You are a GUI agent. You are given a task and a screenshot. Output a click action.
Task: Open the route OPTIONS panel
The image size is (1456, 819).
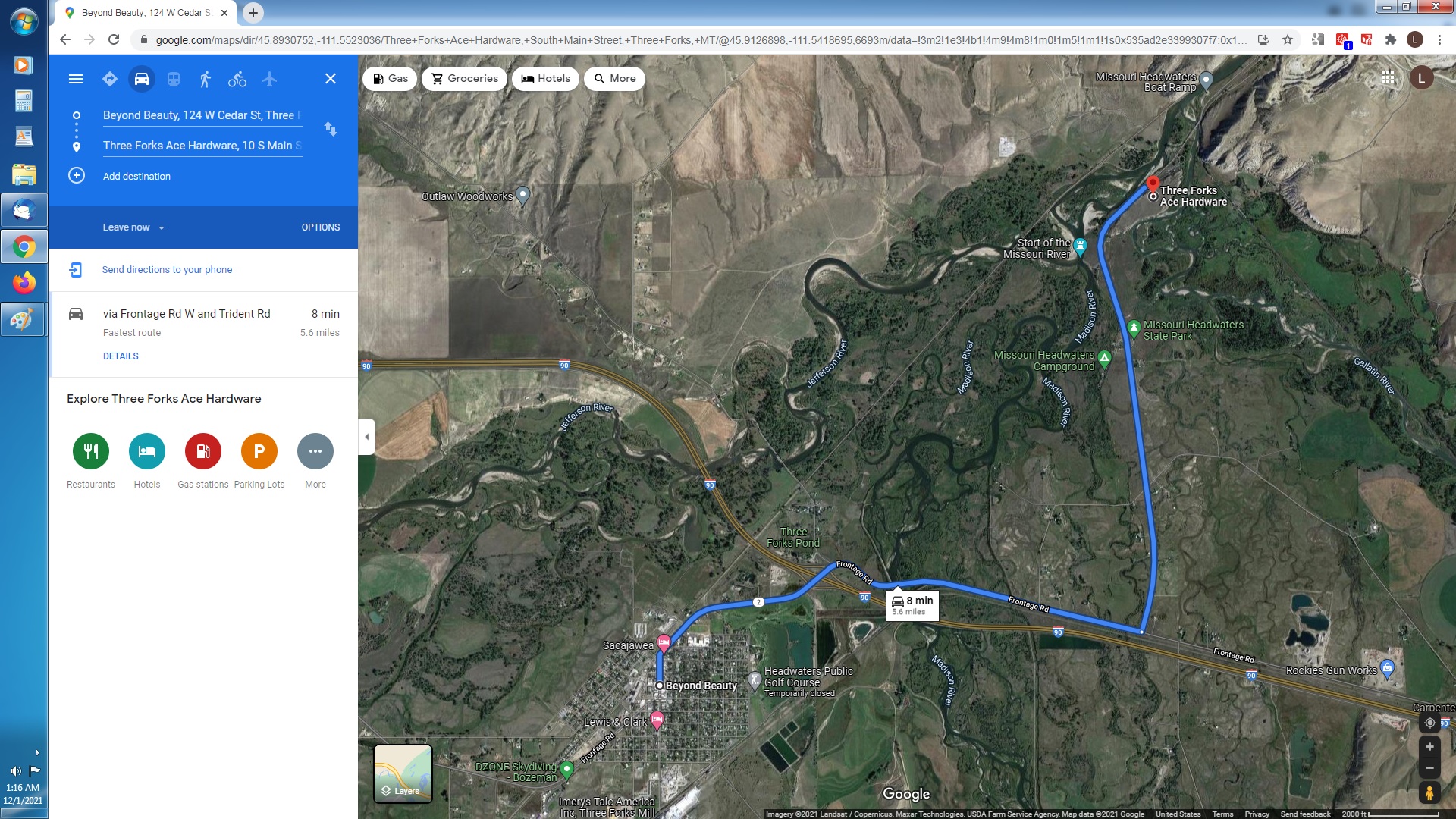[x=321, y=227]
